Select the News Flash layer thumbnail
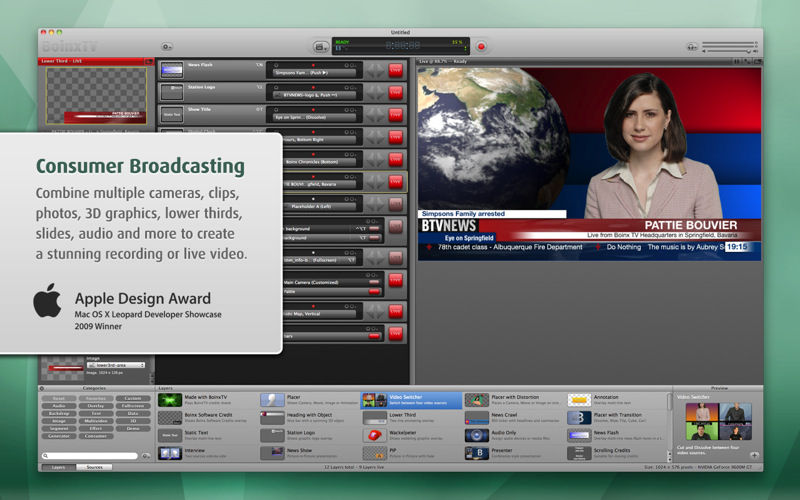800x500 pixels. (172, 70)
